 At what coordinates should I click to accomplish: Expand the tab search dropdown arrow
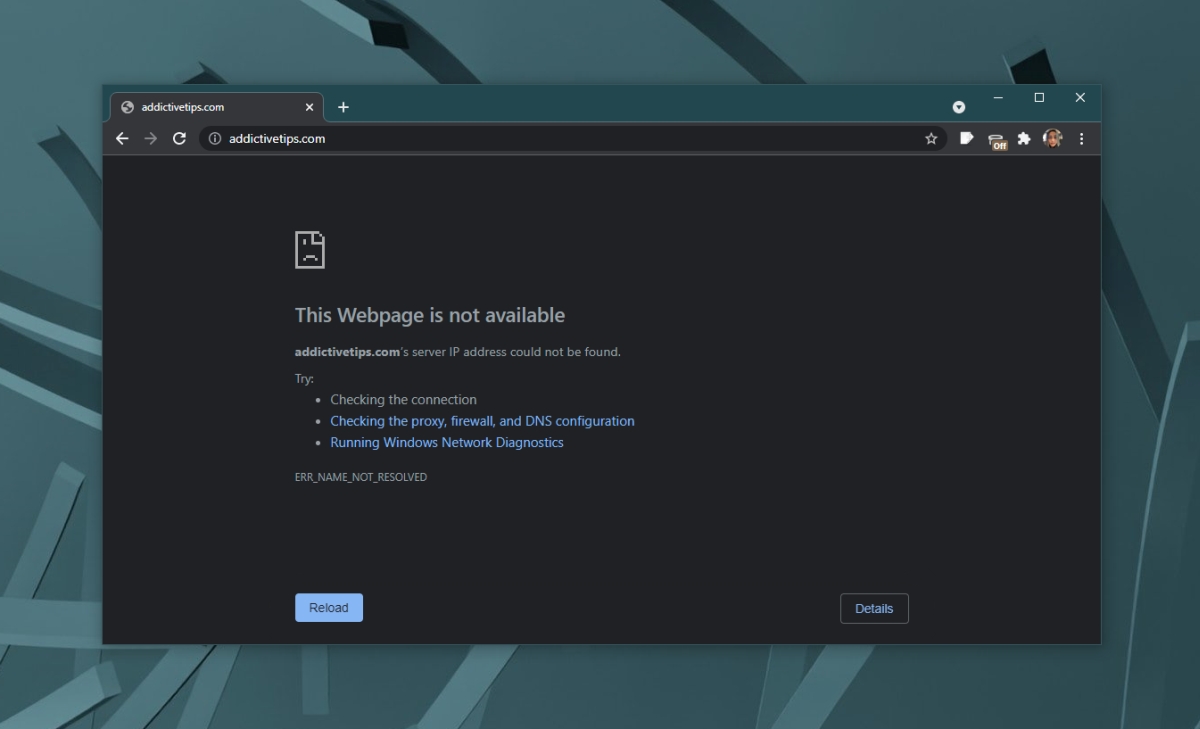(959, 107)
